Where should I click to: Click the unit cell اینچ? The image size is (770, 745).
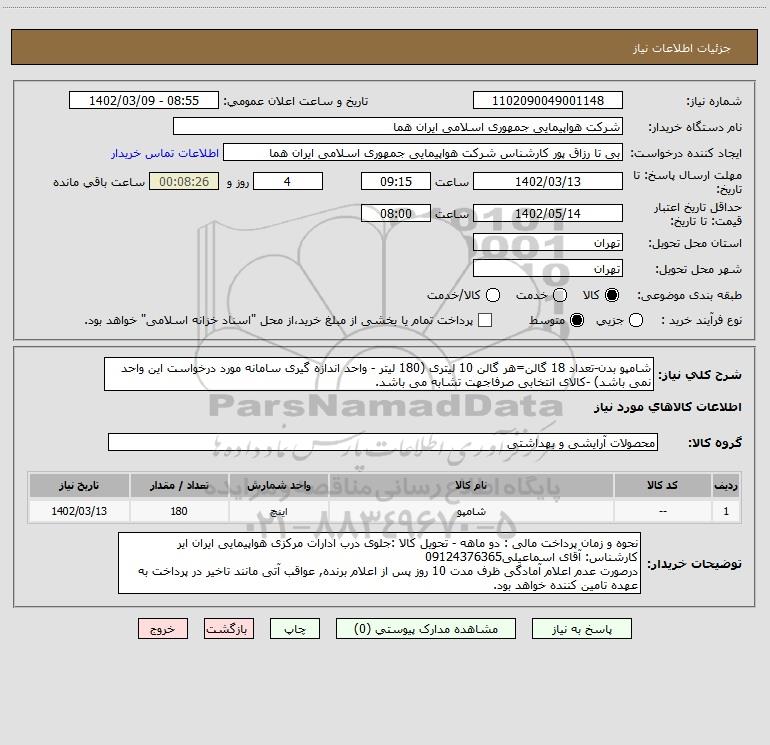[x=278, y=511]
